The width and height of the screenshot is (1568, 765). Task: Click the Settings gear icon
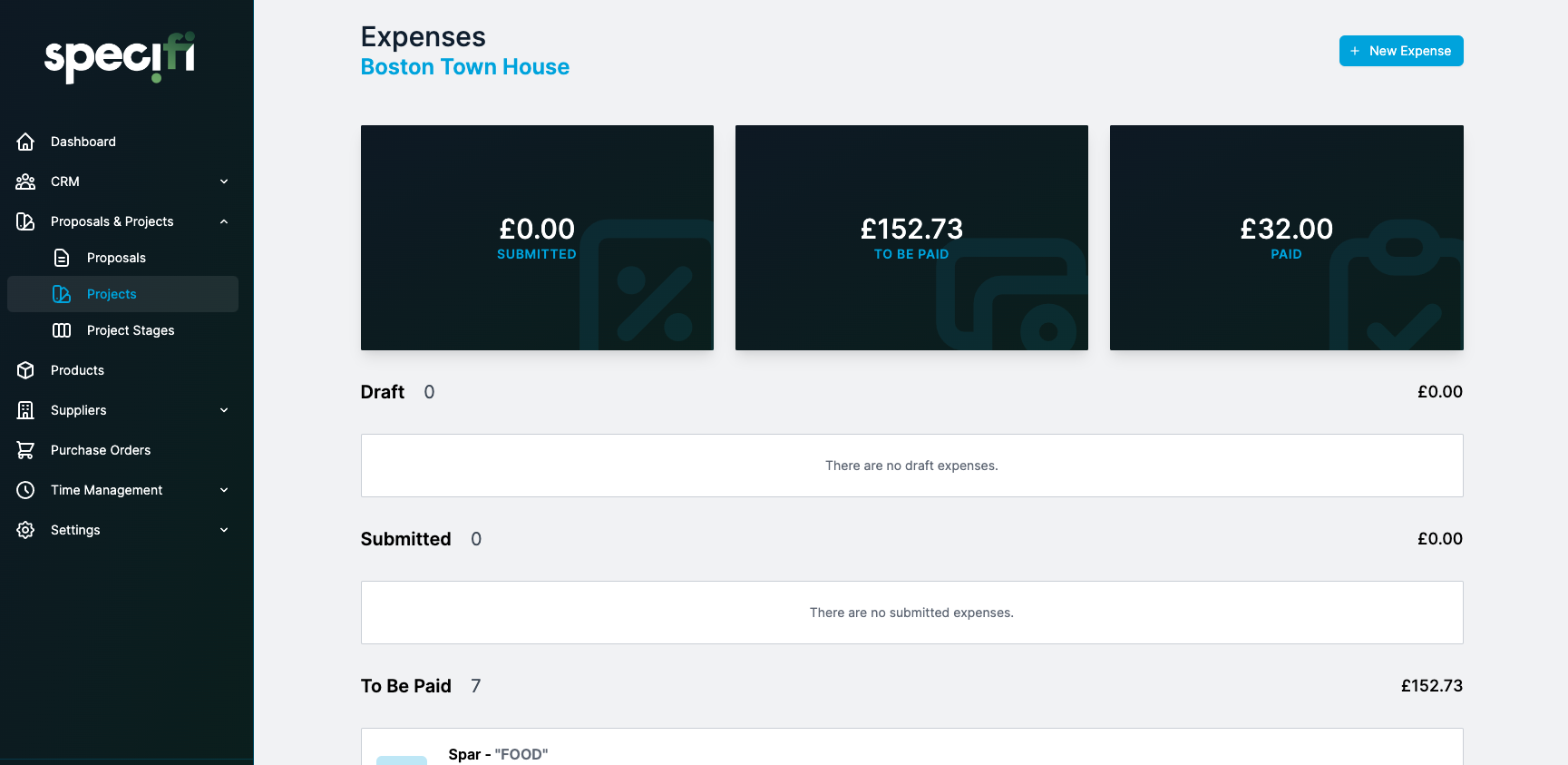tap(25, 530)
